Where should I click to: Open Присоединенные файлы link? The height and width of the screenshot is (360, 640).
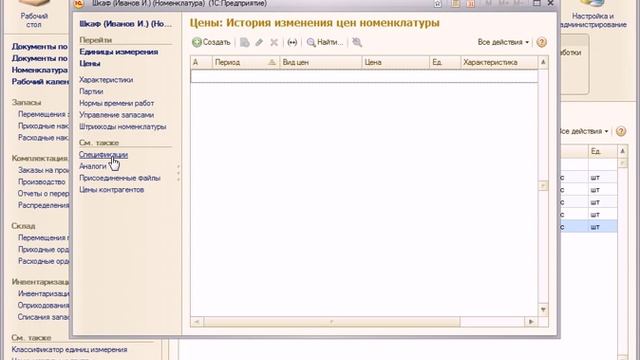click(x=120, y=178)
